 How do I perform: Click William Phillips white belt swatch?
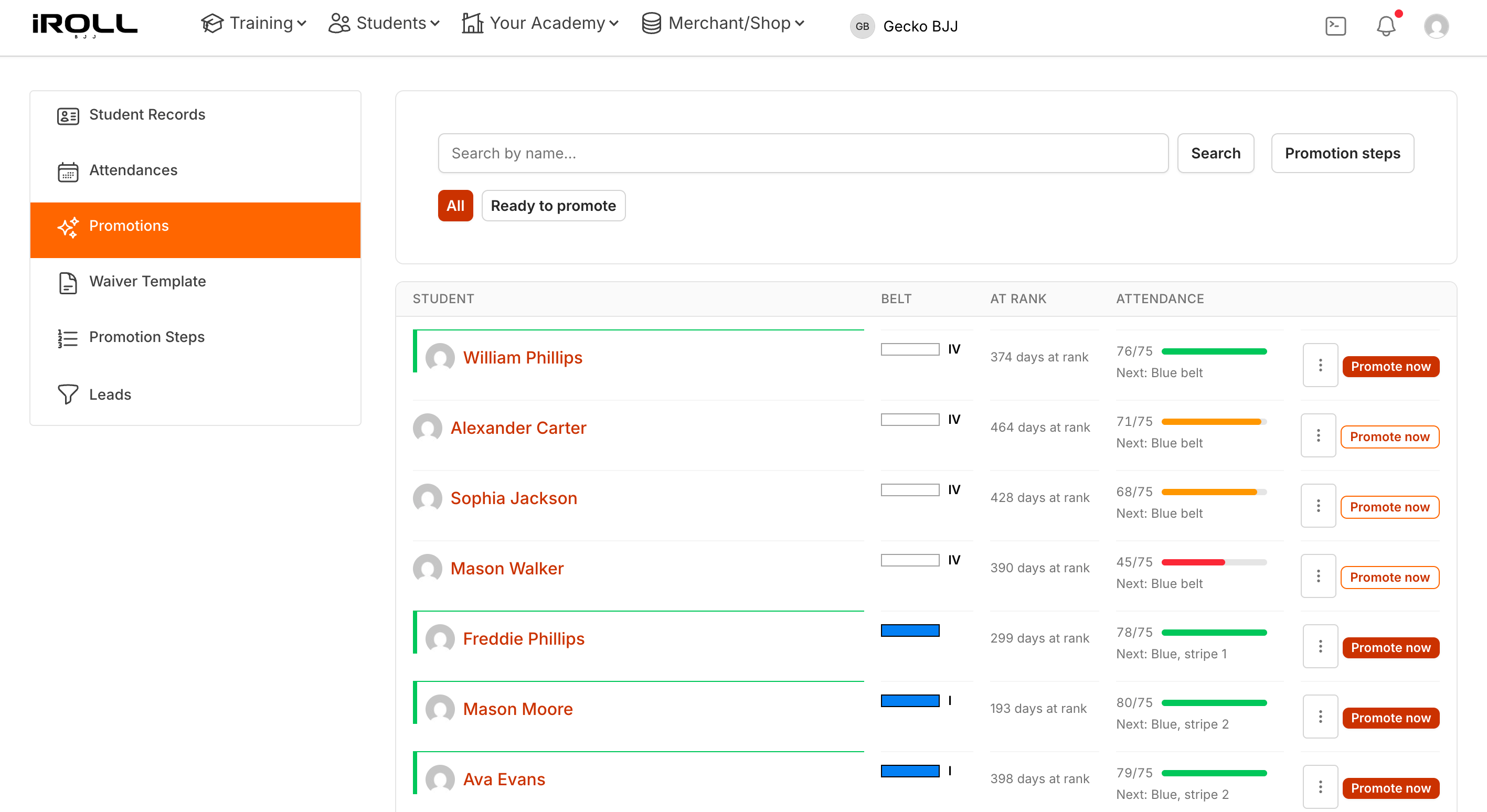[910, 350]
